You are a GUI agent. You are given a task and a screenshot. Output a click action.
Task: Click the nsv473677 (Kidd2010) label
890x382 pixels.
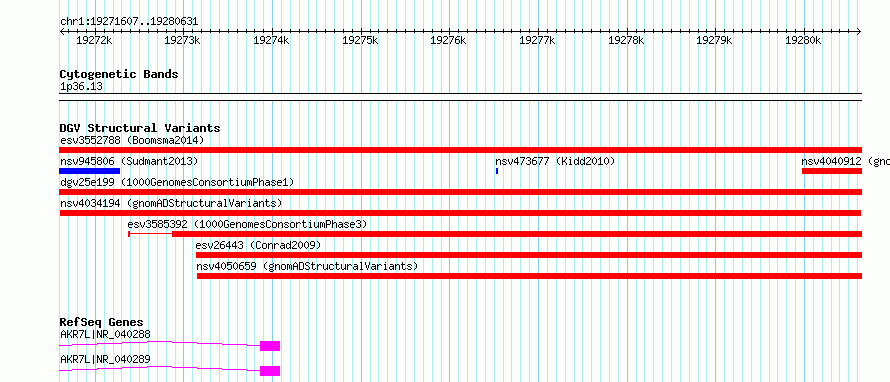point(555,161)
